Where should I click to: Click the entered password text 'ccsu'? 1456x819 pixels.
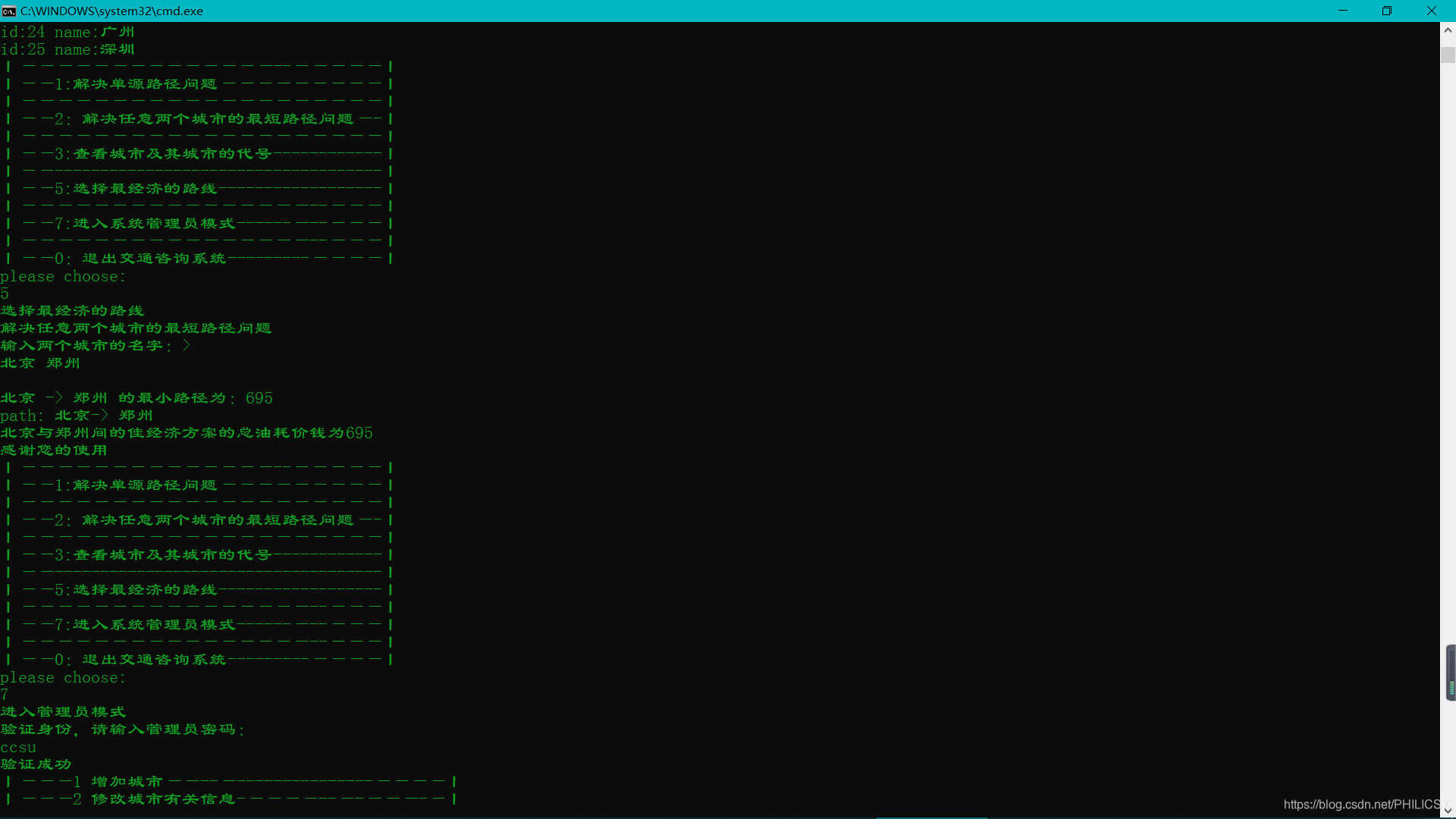click(18, 747)
